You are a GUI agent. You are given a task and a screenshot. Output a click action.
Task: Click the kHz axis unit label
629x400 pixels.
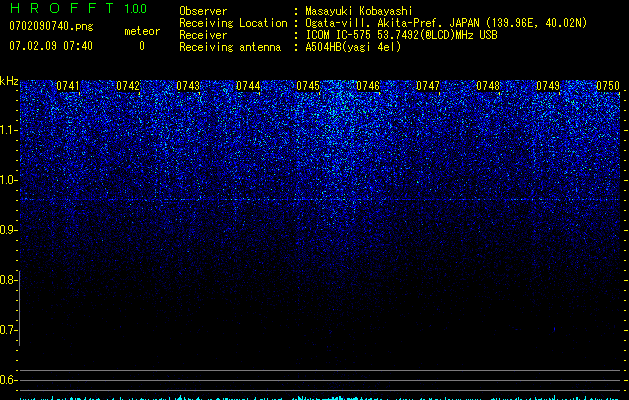tap(9, 81)
